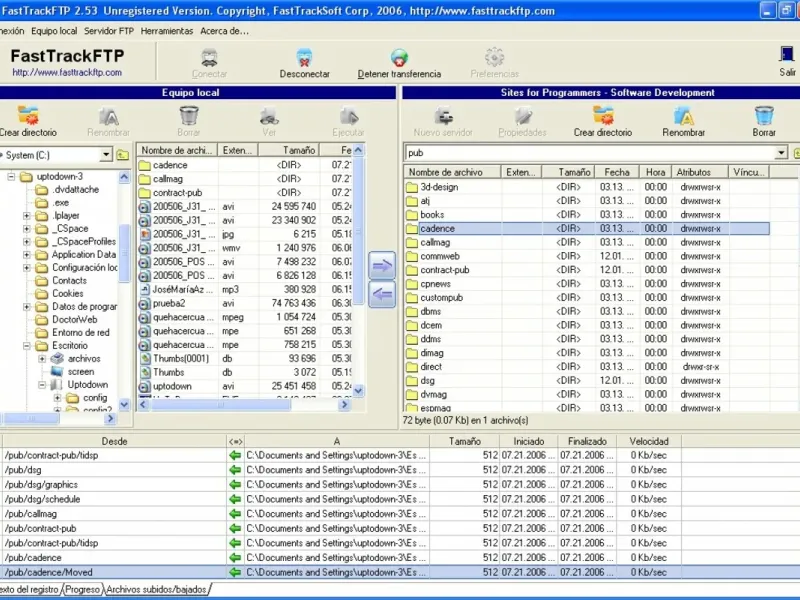Select Entorno de red in the tree
The width and height of the screenshot is (800, 600).
tap(81, 333)
